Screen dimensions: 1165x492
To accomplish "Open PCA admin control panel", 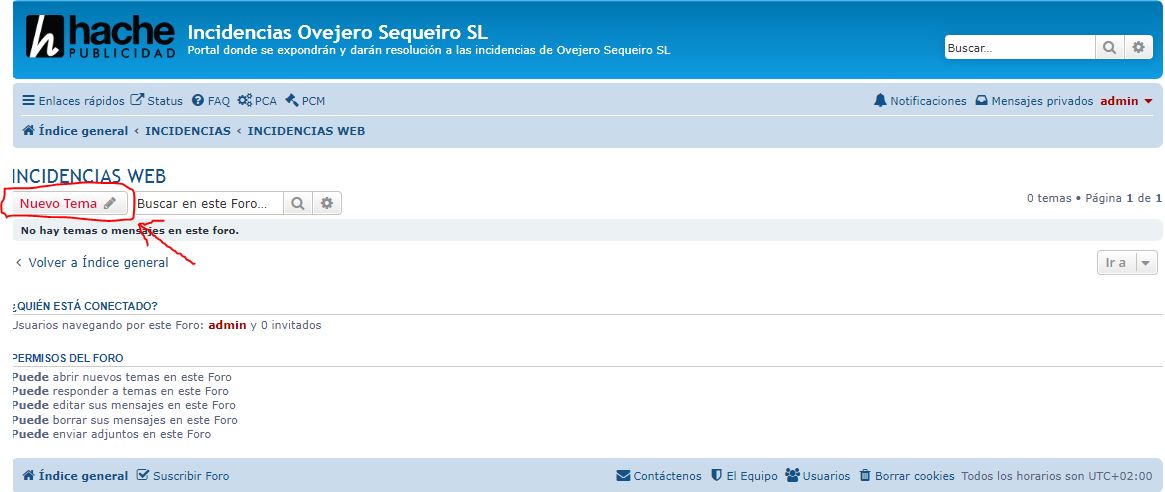I will pyautogui.click(x=257, y=101).
